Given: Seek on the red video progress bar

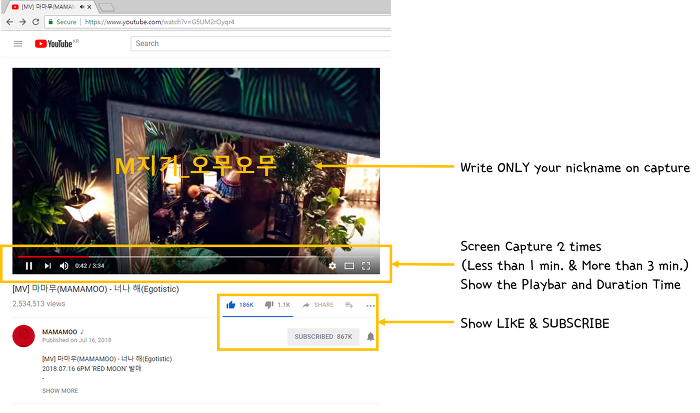Looking at the screenshot, I should (x=53, y=257).
